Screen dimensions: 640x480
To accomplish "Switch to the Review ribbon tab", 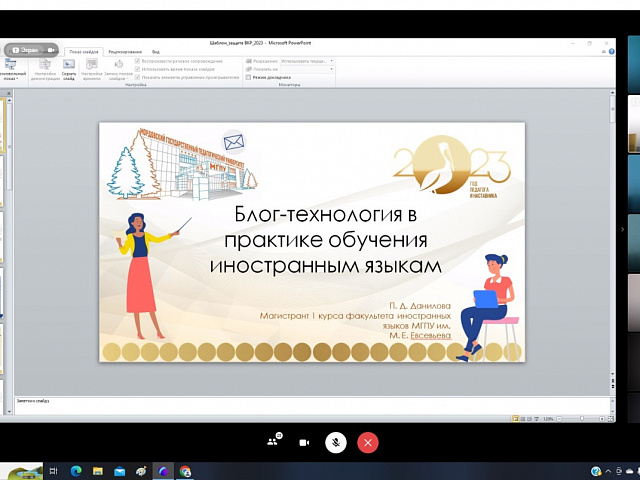I will pos(124,51).
